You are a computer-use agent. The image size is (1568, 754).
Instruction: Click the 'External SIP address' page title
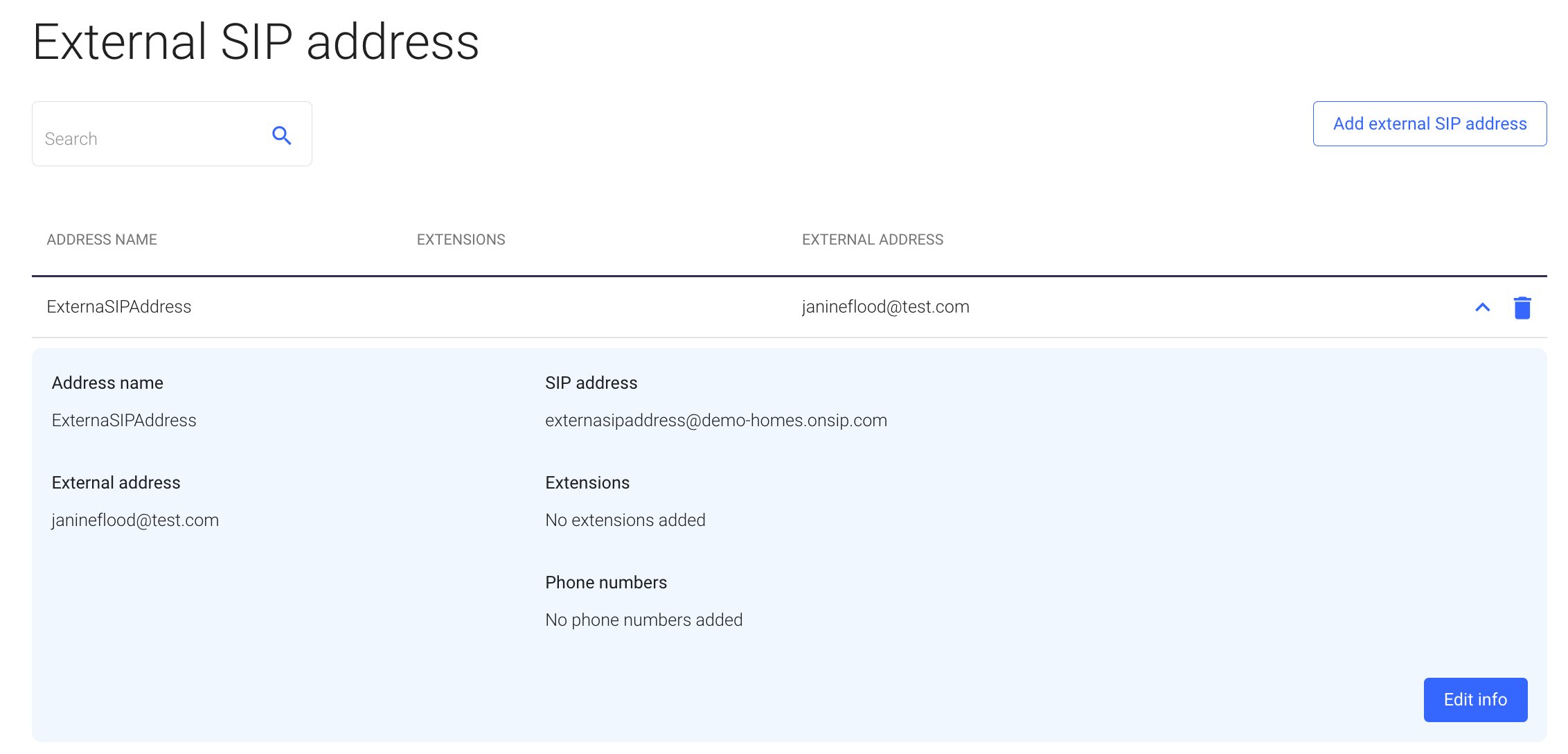pos(256,42)
